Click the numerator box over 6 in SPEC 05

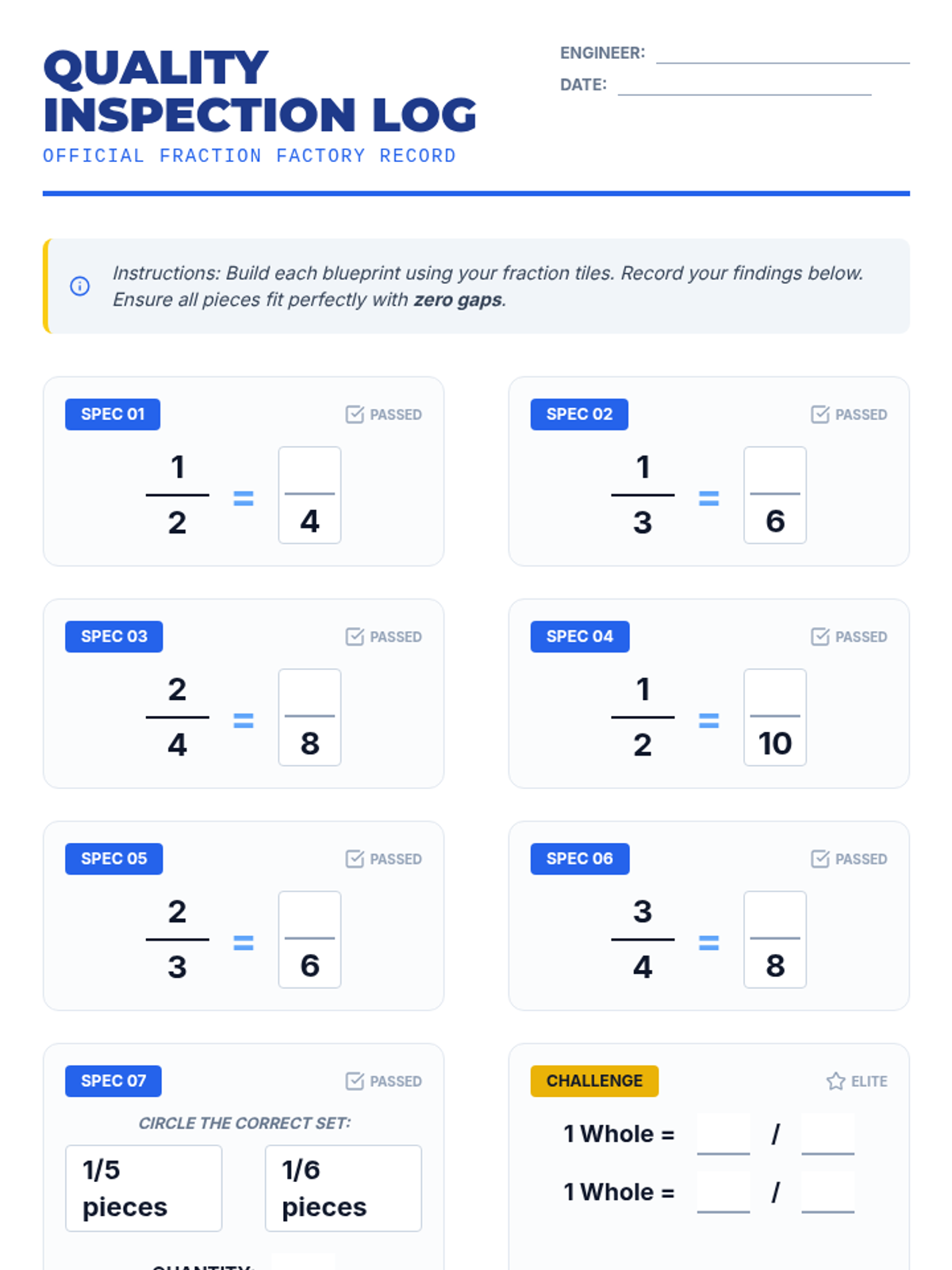(x=309, y=916)
